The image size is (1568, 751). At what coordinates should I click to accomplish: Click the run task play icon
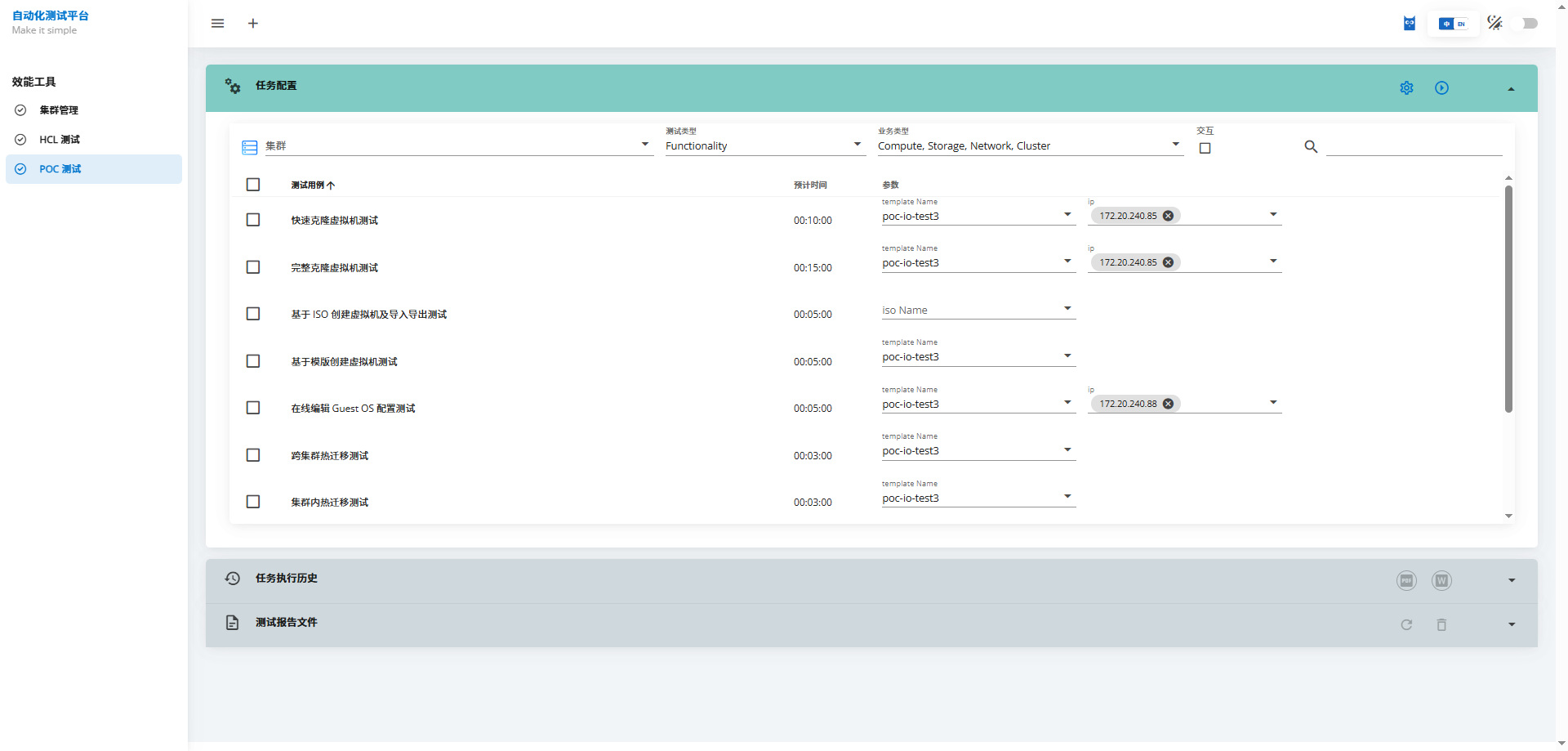[x=1441, y=88]
